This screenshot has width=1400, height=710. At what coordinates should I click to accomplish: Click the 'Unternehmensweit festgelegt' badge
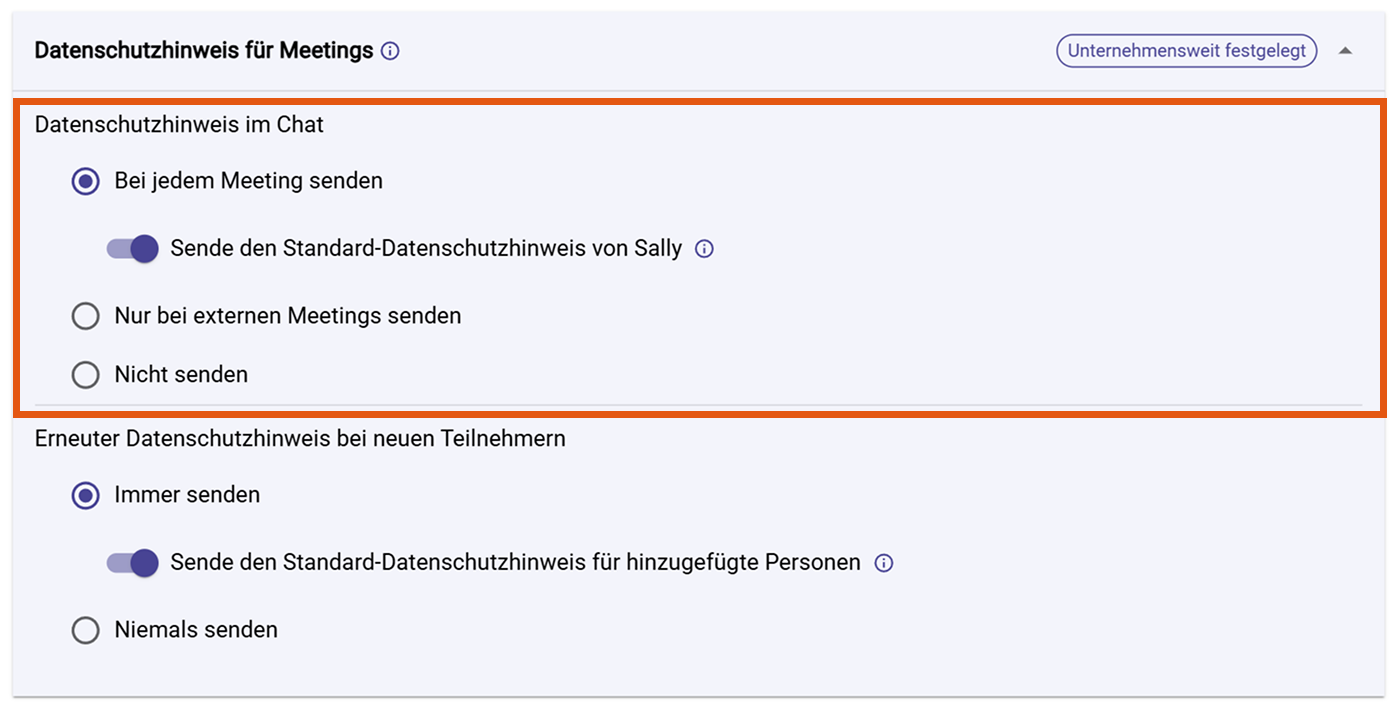[x=1187, y=51]
